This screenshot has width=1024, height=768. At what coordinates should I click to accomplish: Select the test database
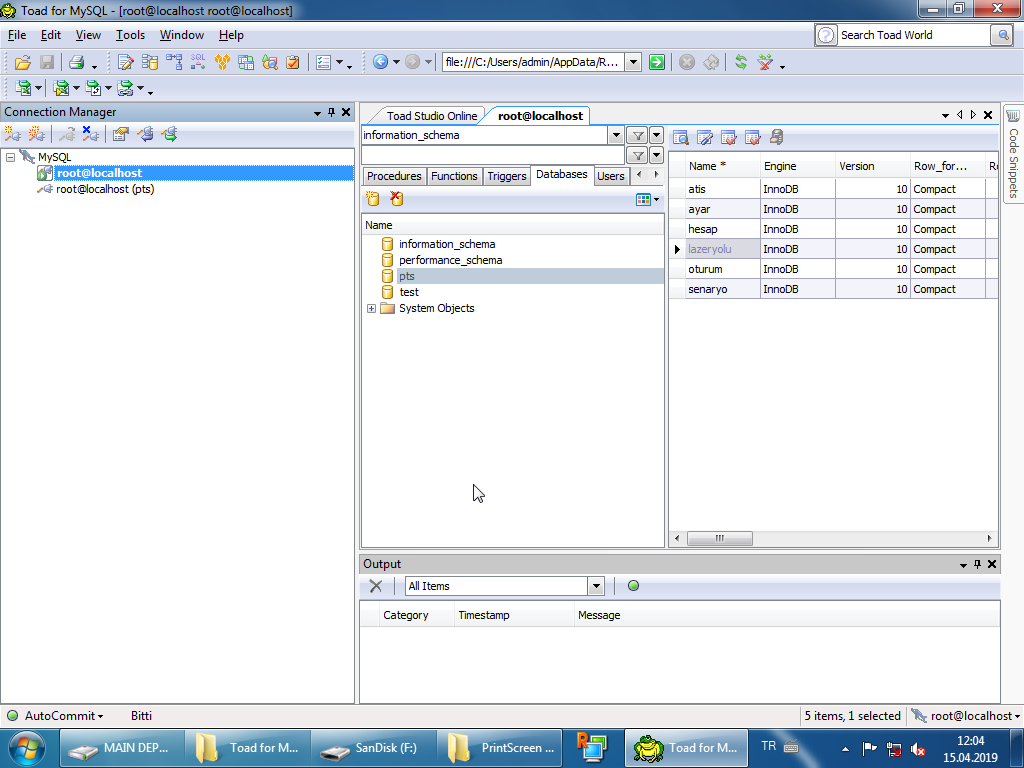pyautogui.click(x=409, y=292)
